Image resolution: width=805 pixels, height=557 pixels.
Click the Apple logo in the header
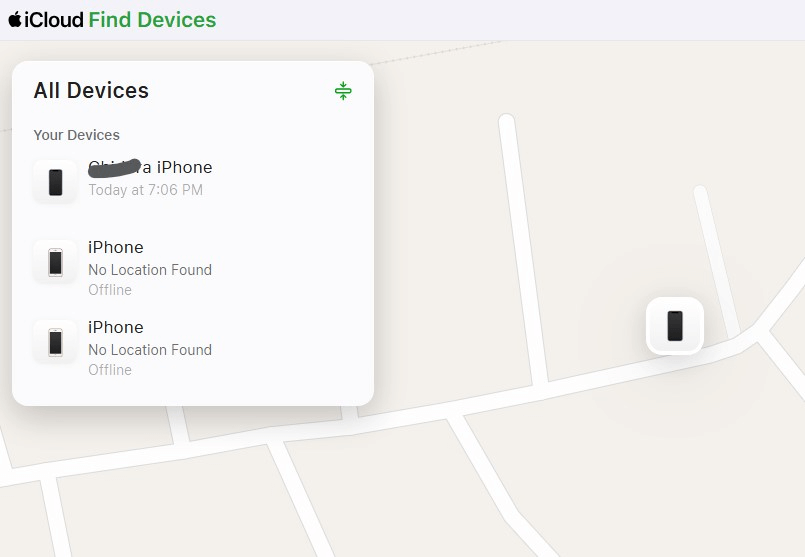tap(15, 19)
